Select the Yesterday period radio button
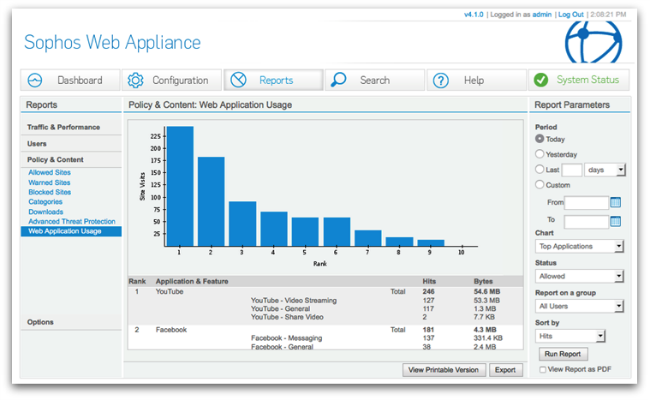The width and height of the screenshot is (650, 400). coord(539,154)
